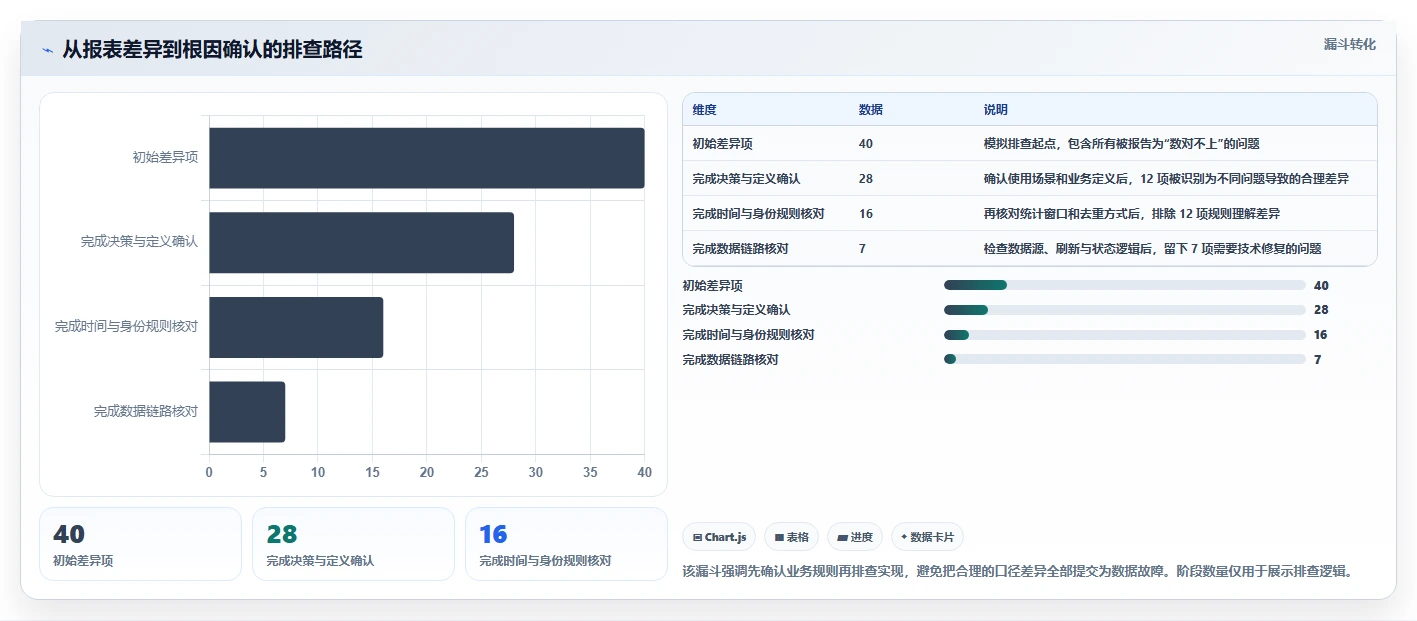
Task: Click the value 16 in the table
Action: [x=865, y=214]
